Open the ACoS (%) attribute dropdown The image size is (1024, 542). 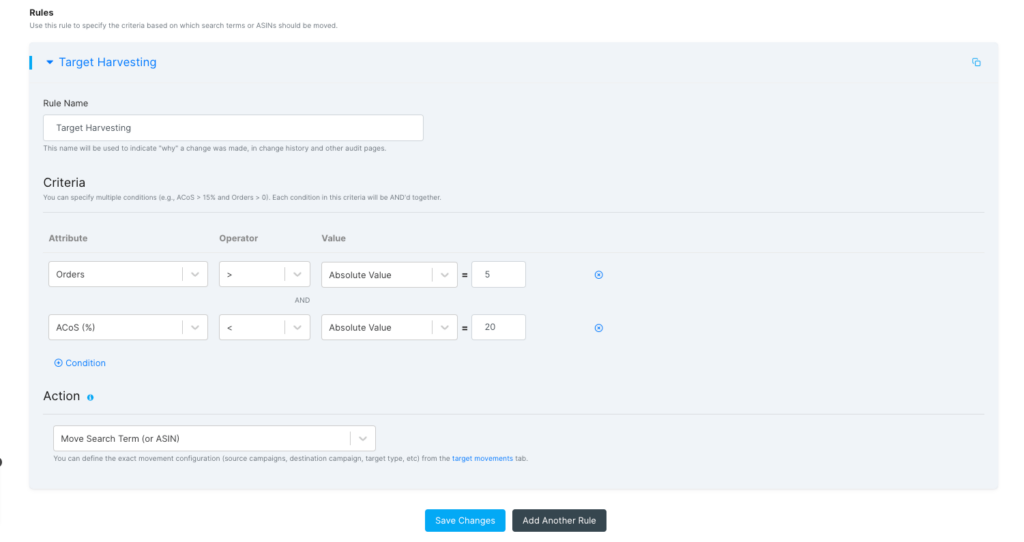click(128, 327)
